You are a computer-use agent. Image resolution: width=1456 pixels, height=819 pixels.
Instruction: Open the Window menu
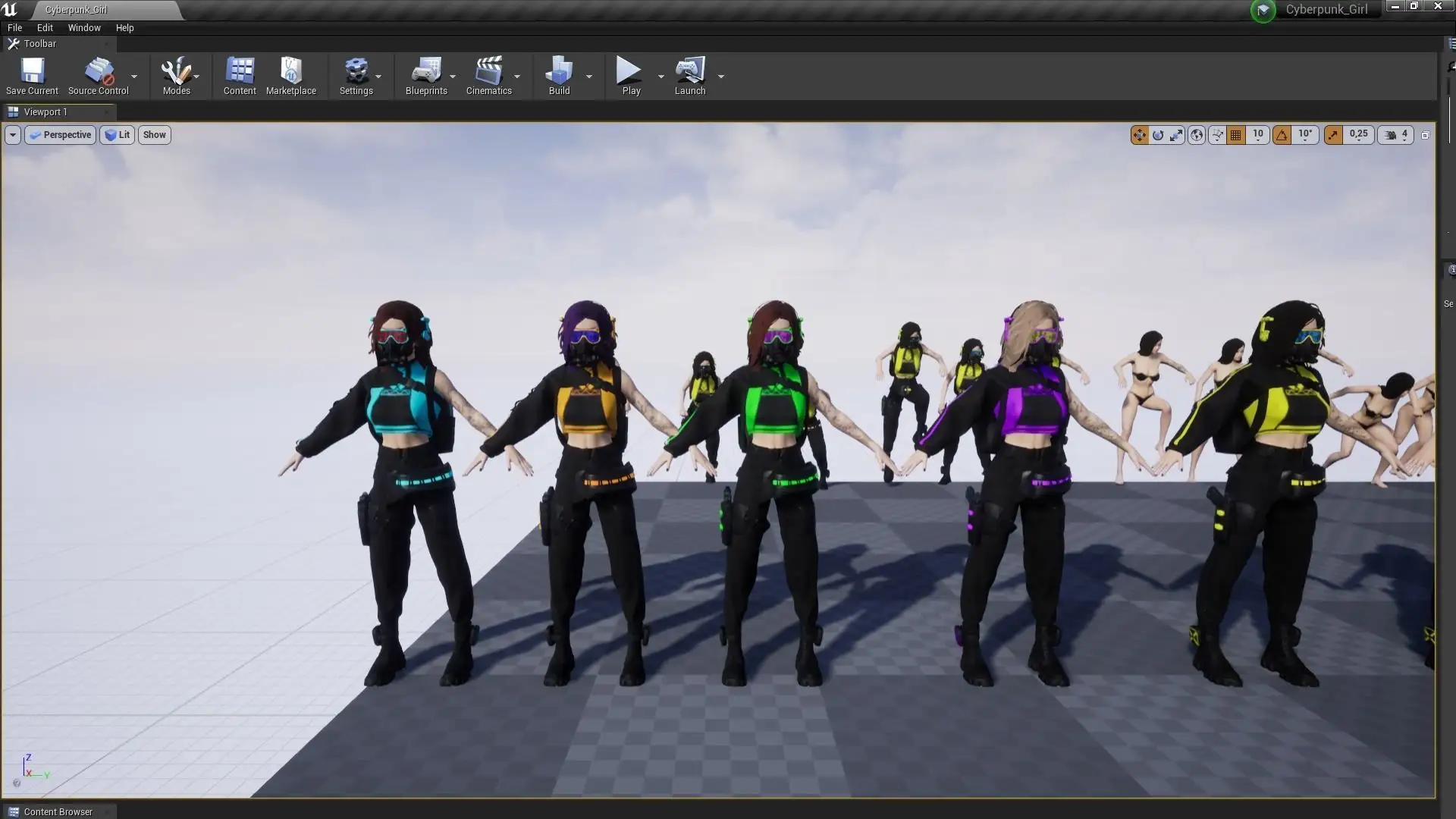[x=83, y=27]
